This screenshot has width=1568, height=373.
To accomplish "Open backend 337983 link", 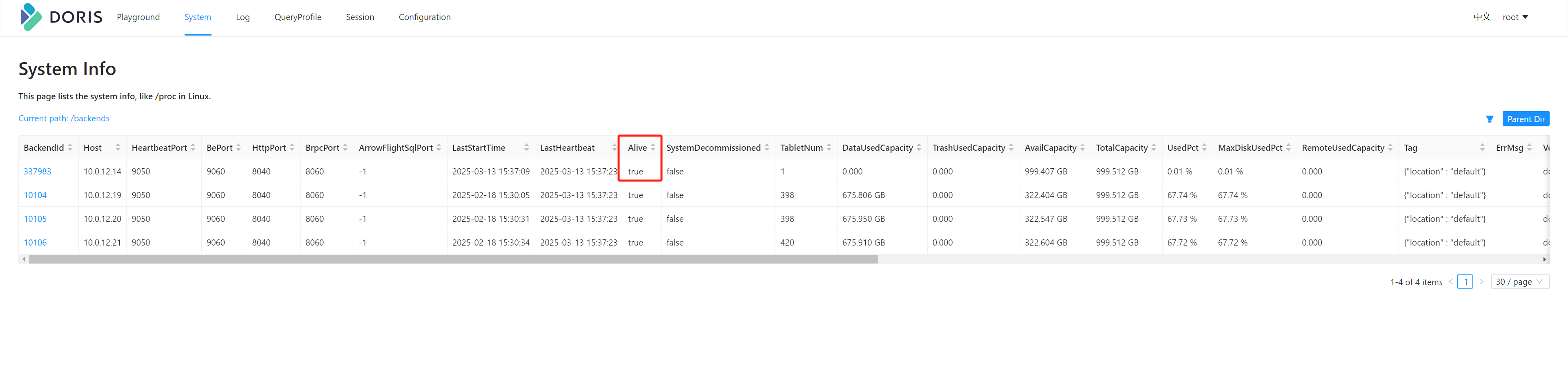I will (37, 171).
